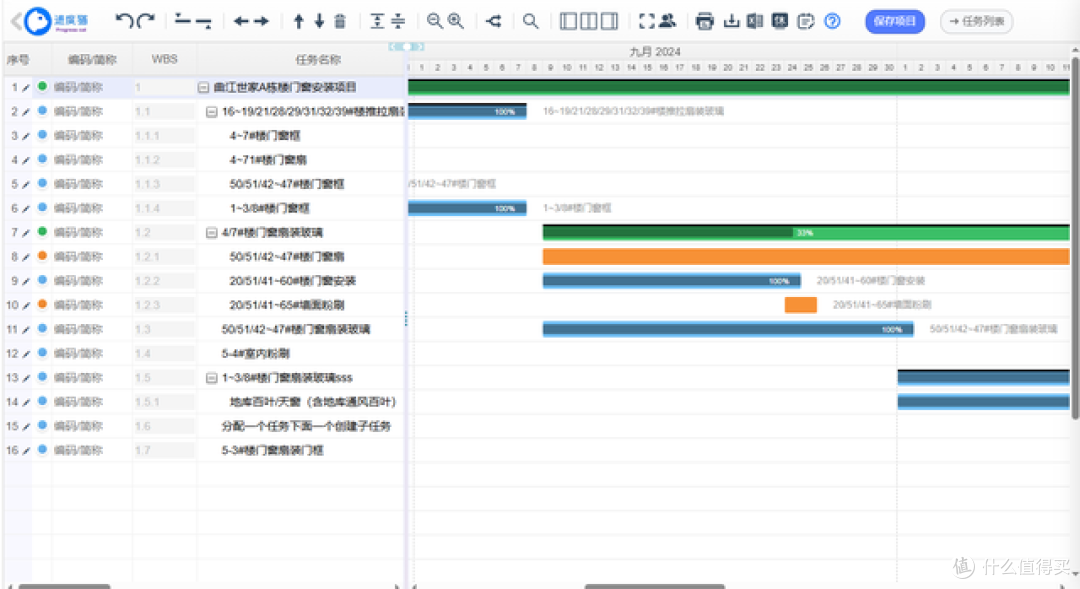Click edit pencil on row 12
1080x589 pixels.
[25, 354]
